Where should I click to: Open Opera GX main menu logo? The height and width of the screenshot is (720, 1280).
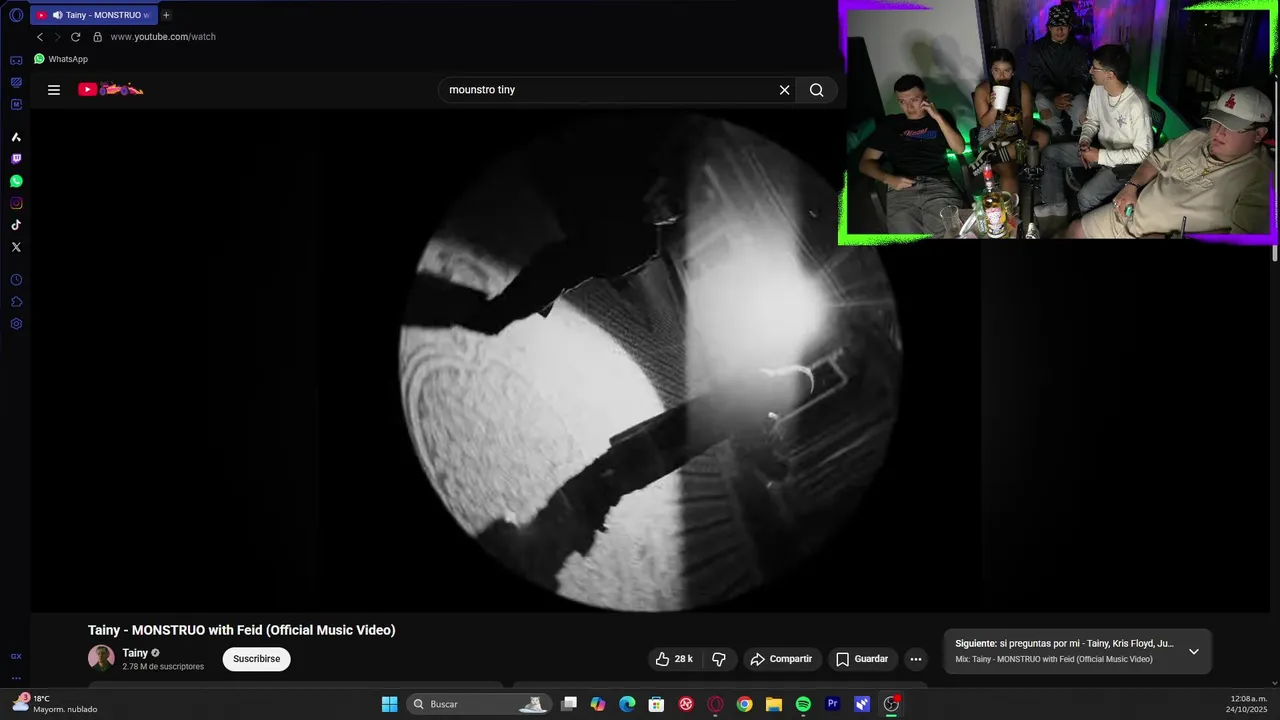tap(16, 15)
